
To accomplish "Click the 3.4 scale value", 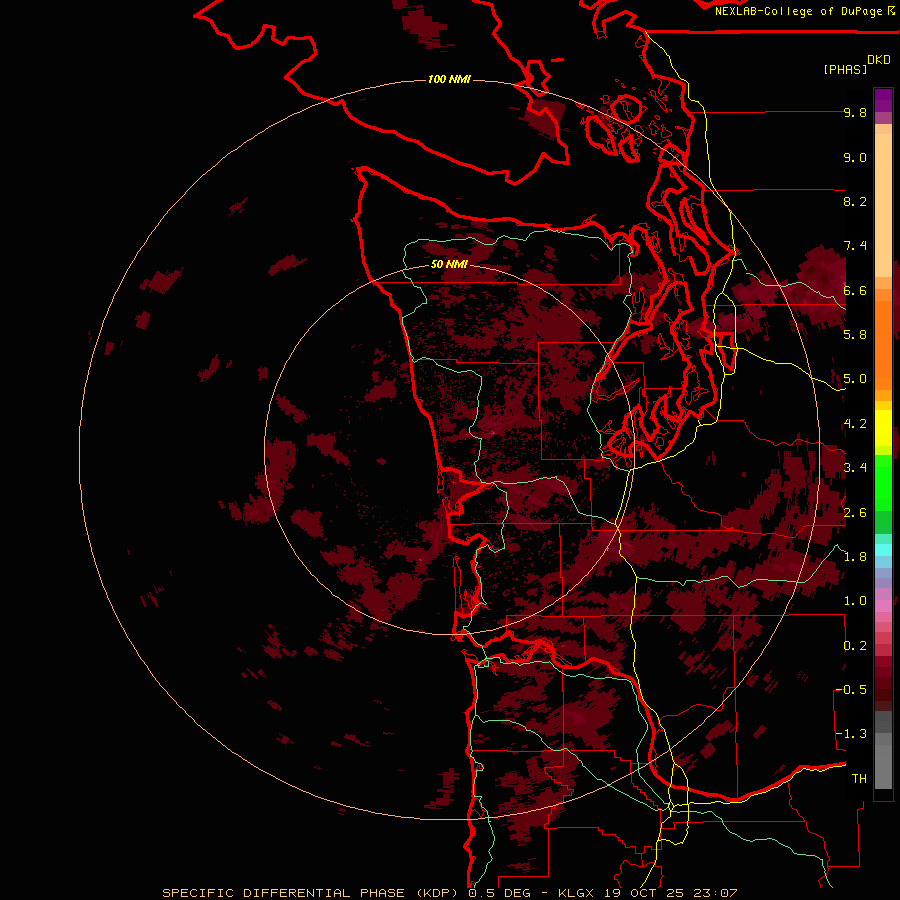I will click(x=855, y=468).
